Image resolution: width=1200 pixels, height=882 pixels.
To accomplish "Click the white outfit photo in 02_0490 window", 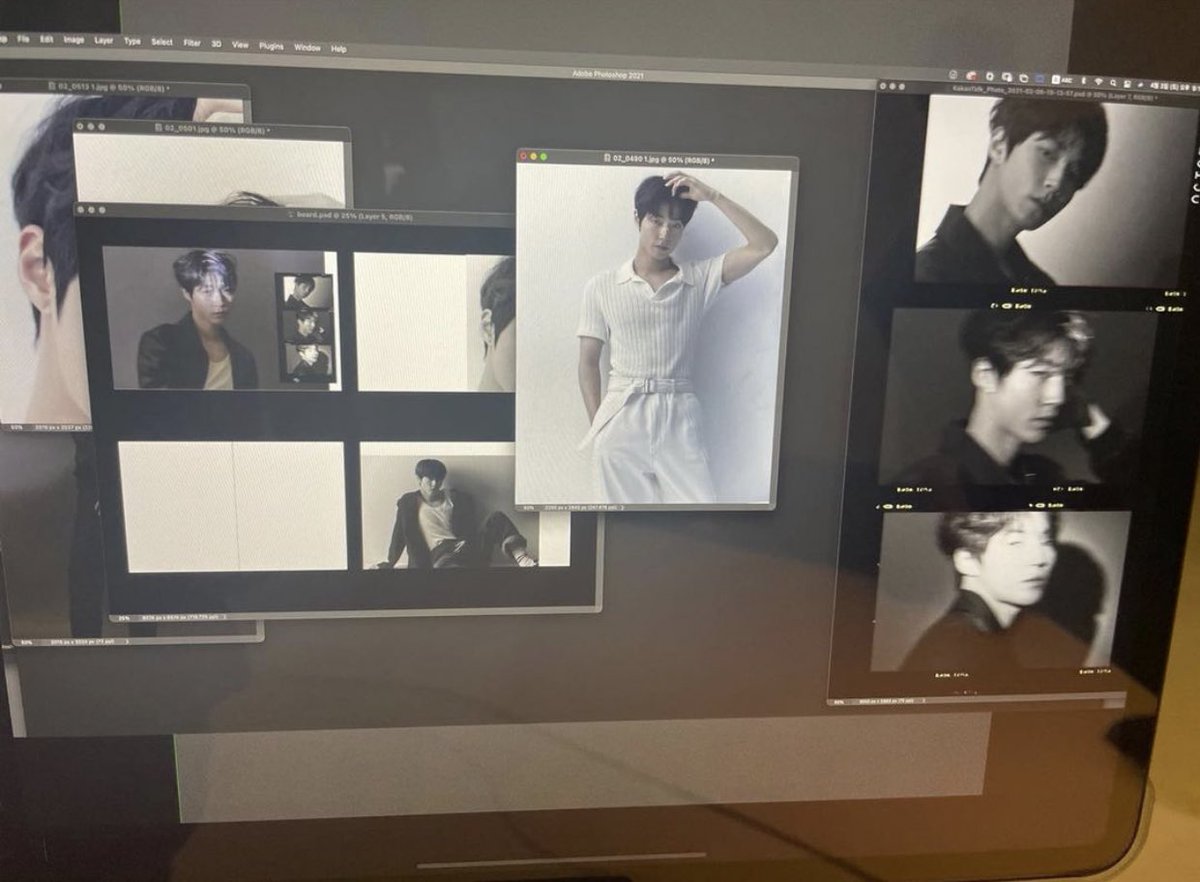I will tap(654, 334).
